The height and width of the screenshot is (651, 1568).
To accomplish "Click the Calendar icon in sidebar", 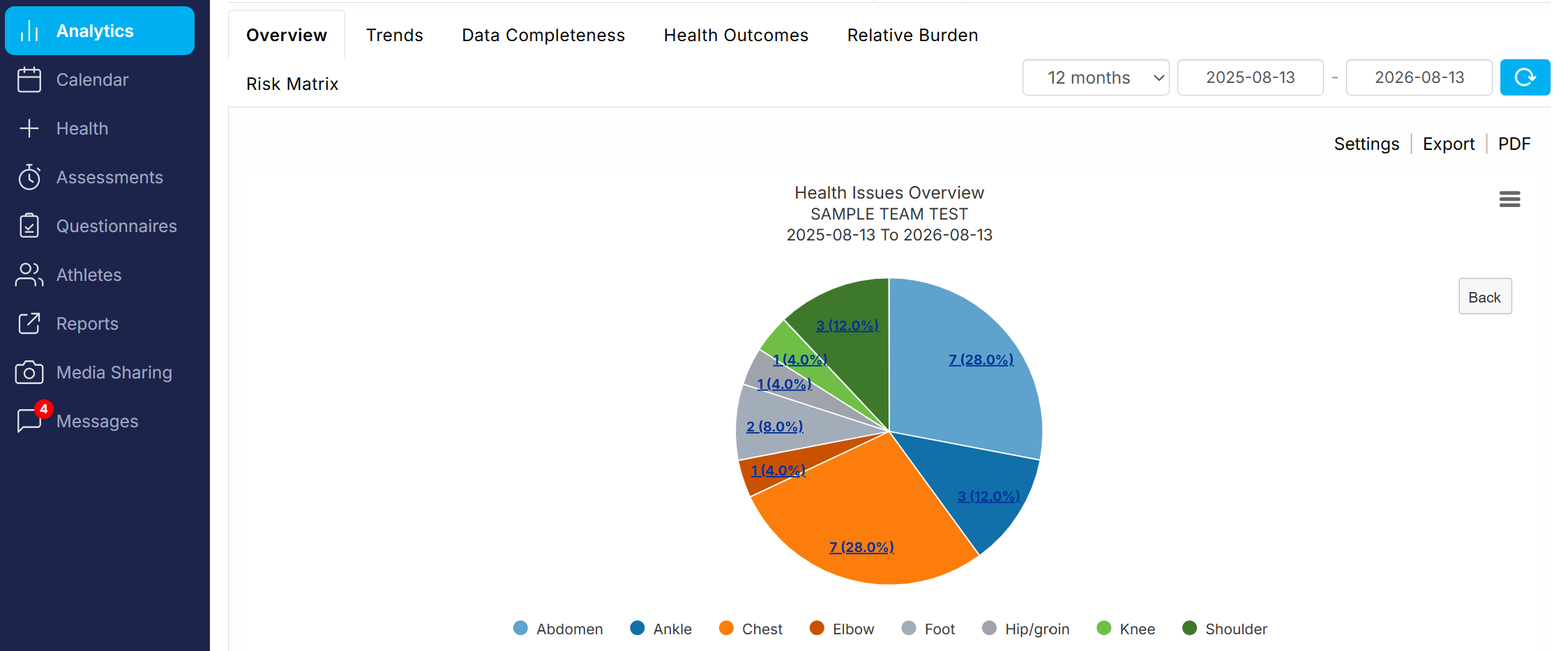I will coord(29,79).
